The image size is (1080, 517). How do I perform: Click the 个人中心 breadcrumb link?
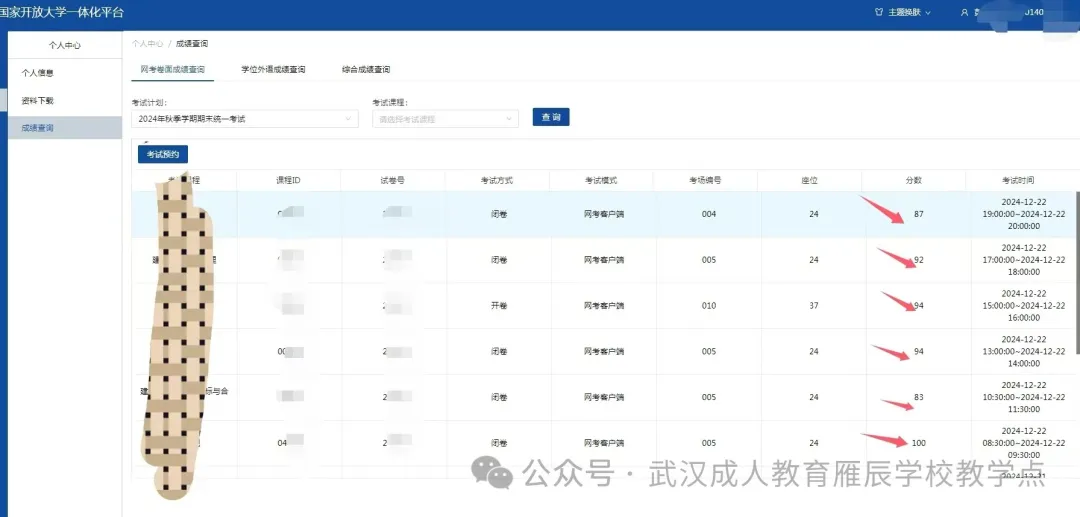pyautogui.click(x=147, y=44)
